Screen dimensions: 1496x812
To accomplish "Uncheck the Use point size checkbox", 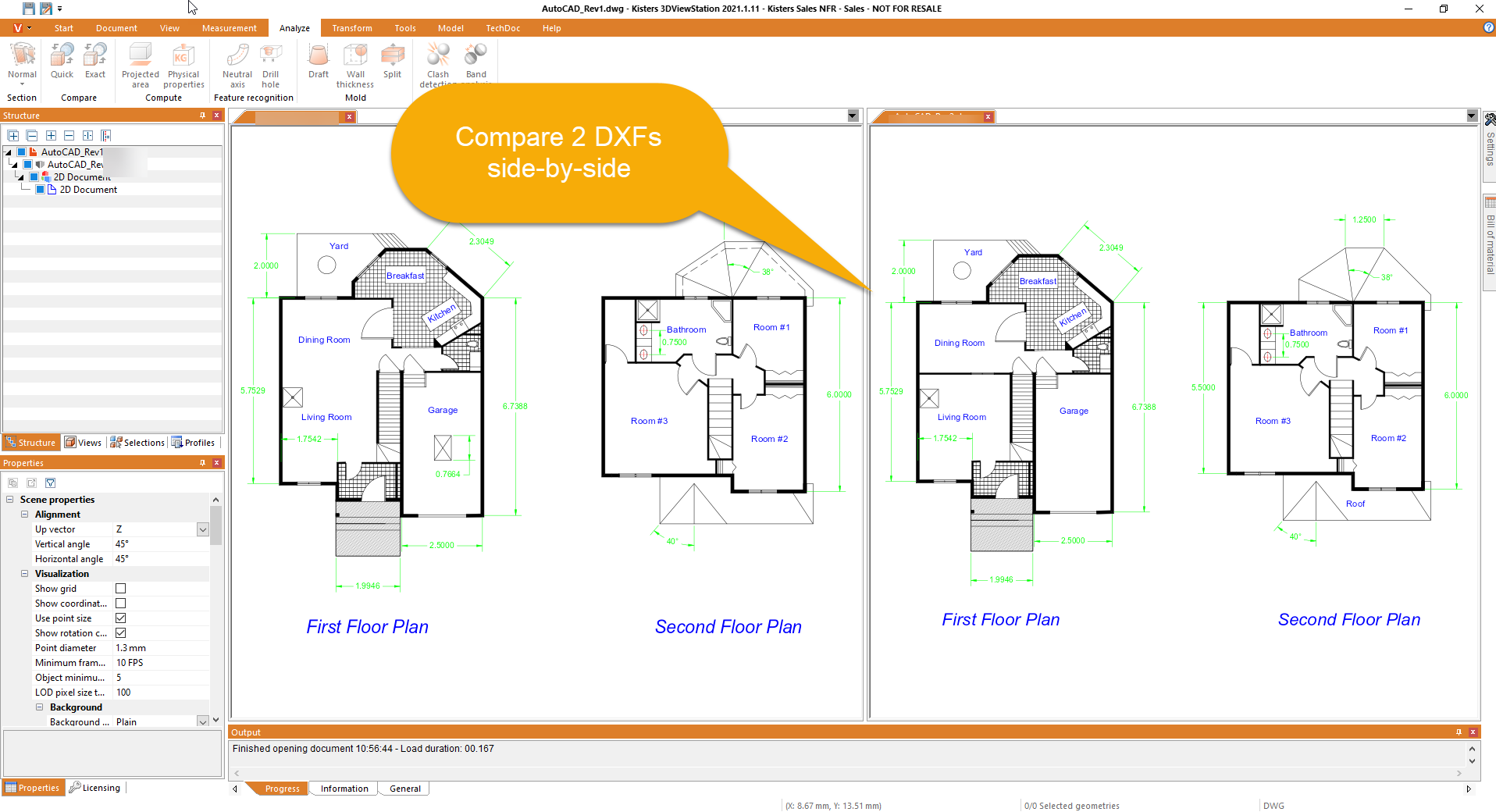I will [x=120, y=618].
